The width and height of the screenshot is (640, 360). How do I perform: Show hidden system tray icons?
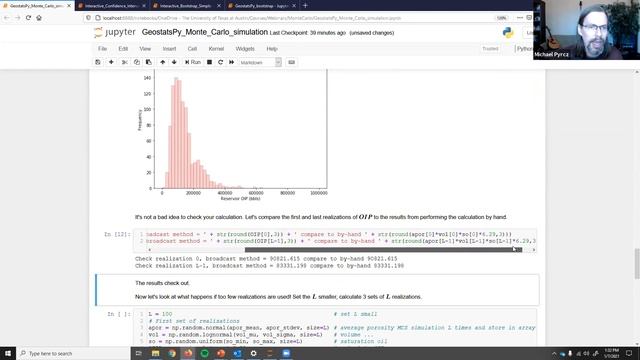point(554,353)
